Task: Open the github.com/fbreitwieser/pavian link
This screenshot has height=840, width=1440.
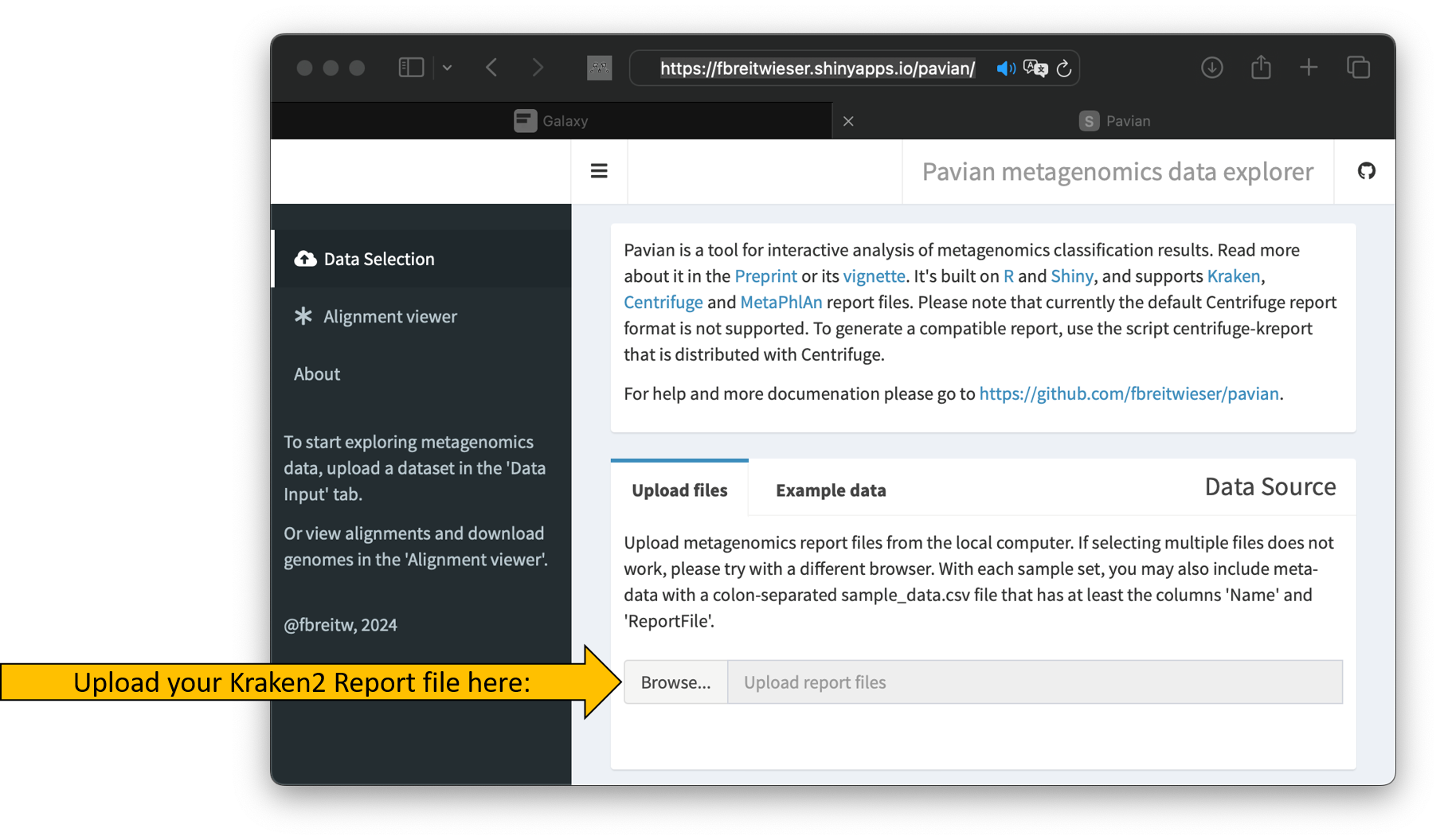Action: tap(1129, 393)
